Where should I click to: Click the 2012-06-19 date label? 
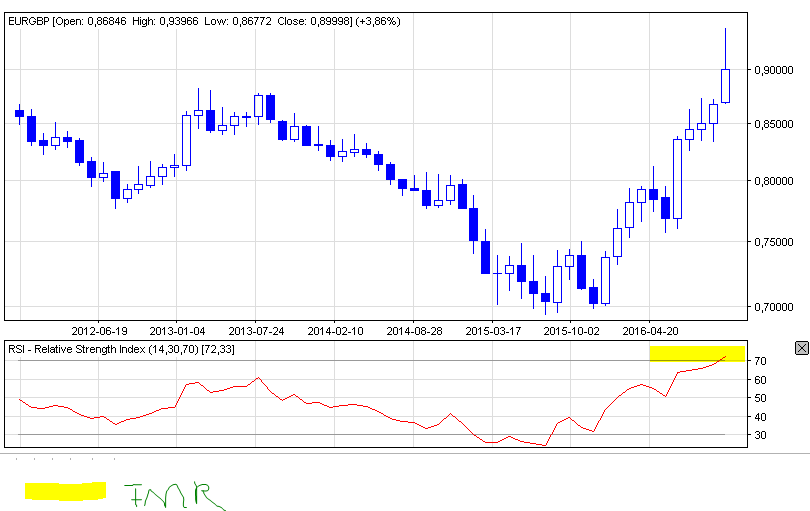100,330
